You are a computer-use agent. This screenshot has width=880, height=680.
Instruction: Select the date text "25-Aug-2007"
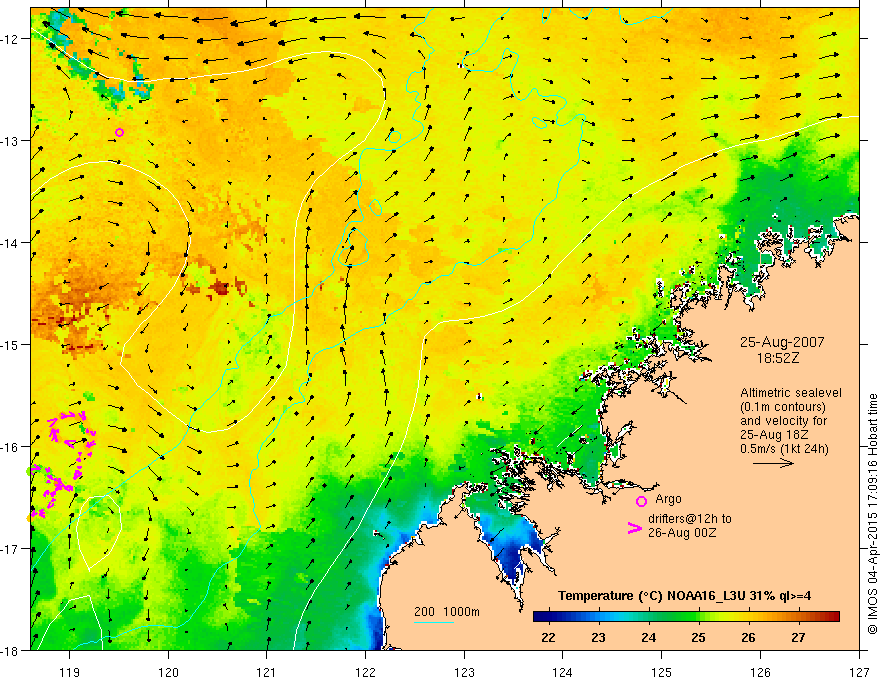pos(782,342)
